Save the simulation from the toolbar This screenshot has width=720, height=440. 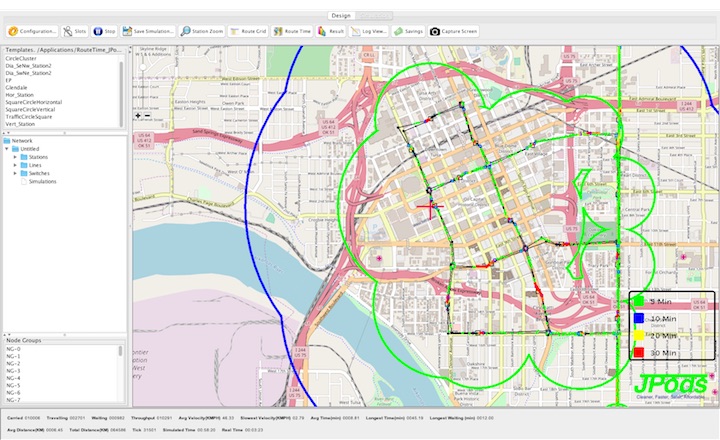point(150,31)
